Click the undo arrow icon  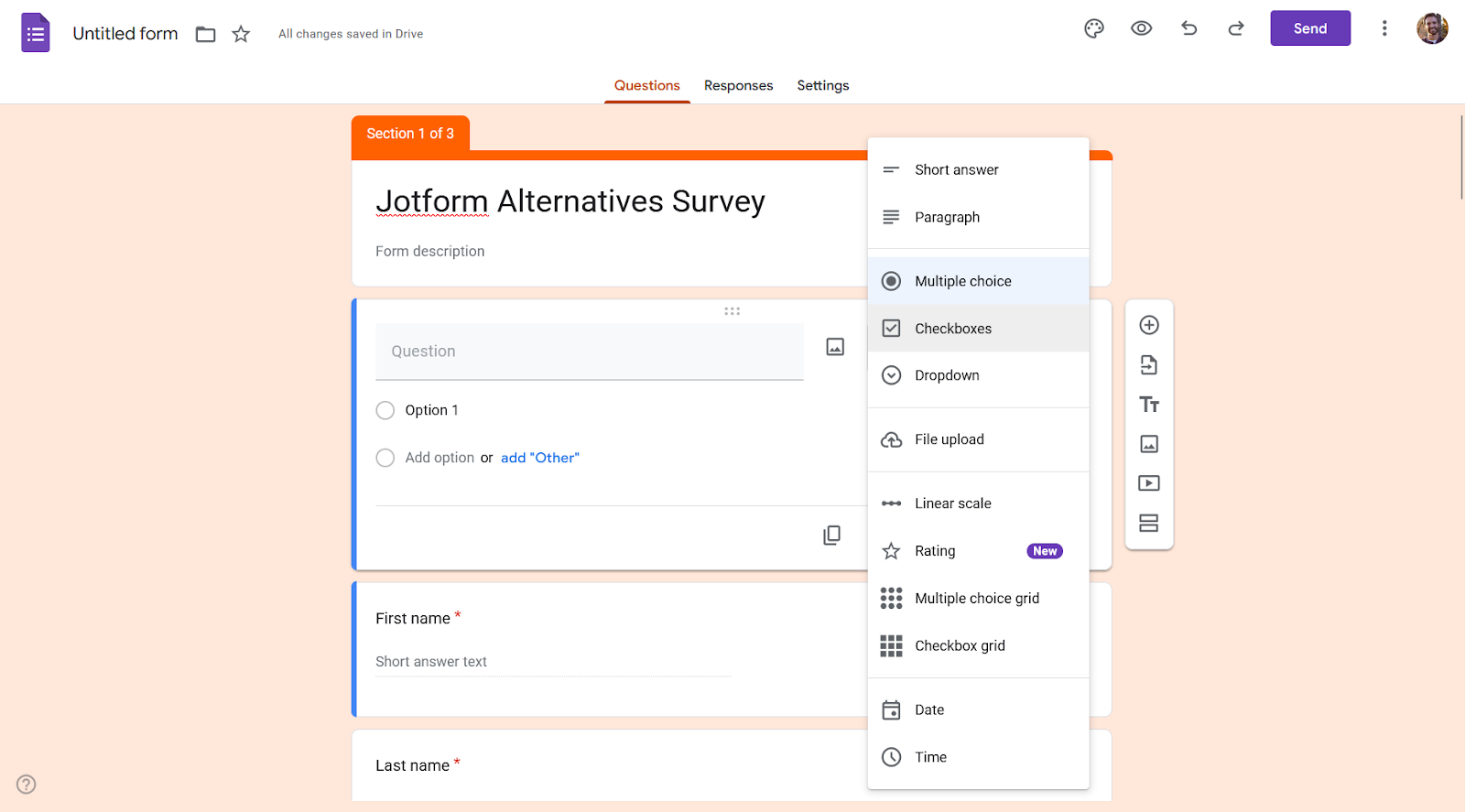point(1188,28)
